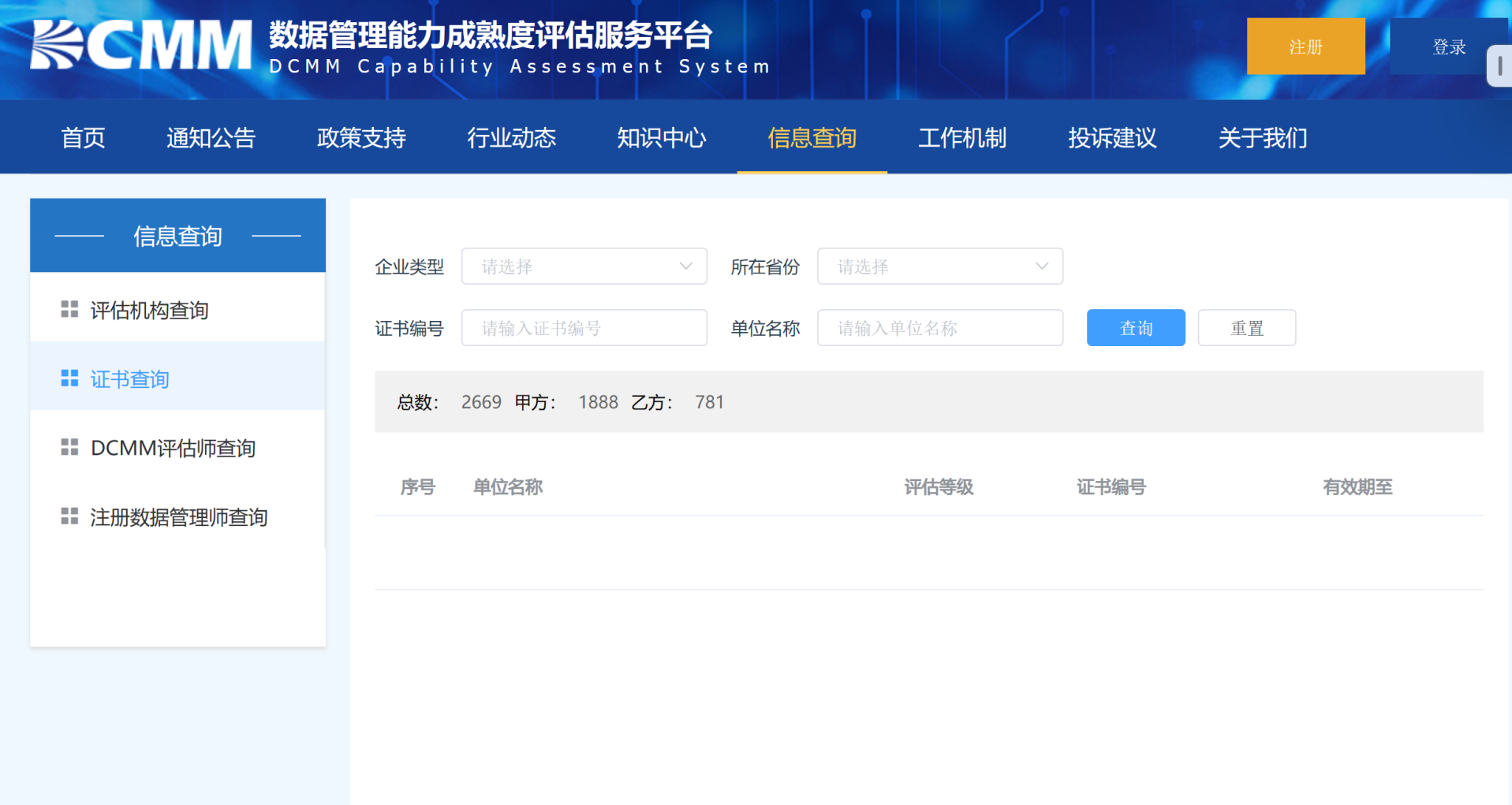Focus the 证书编号 input field
1512x805 pixels.
(584, 328)
